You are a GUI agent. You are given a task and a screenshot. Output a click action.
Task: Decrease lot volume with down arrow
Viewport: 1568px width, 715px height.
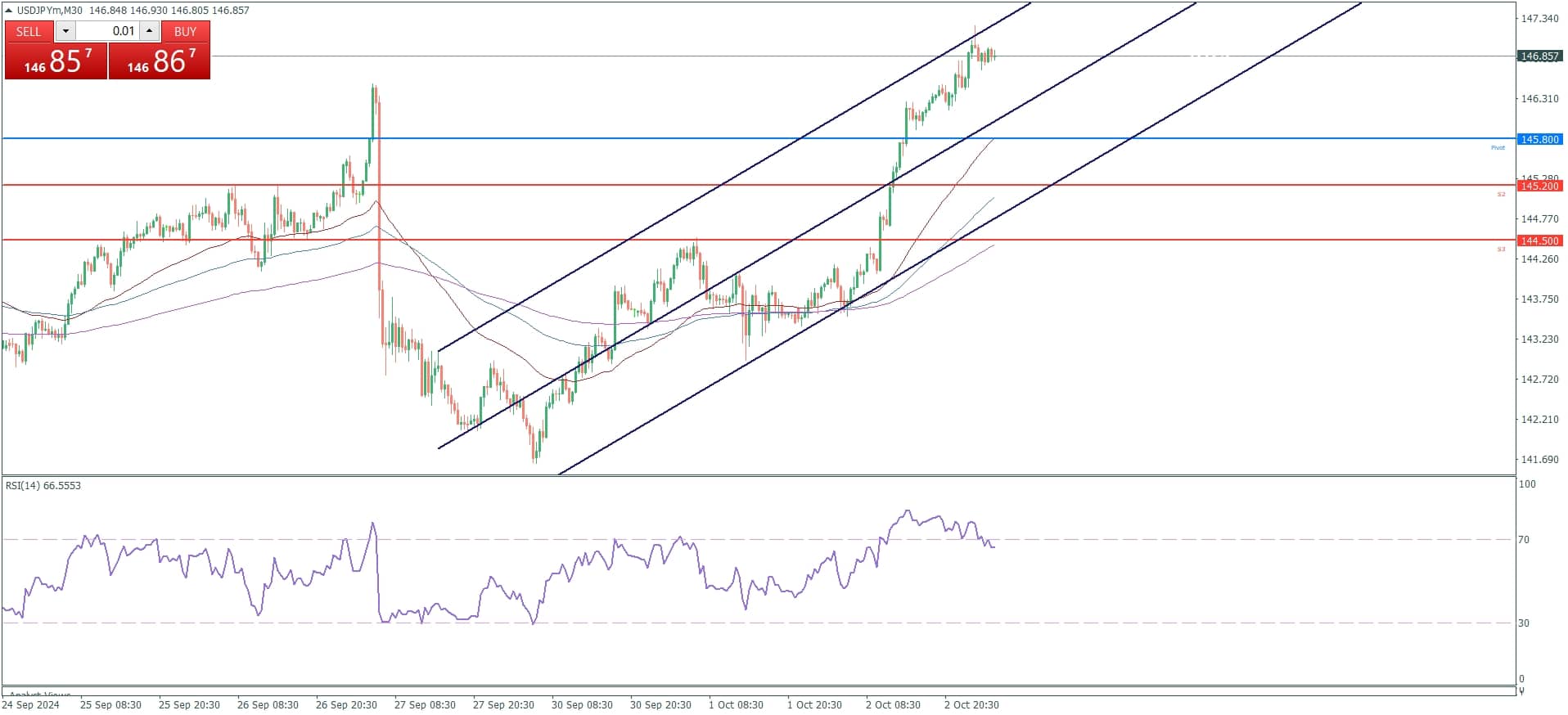pos(65,31)
